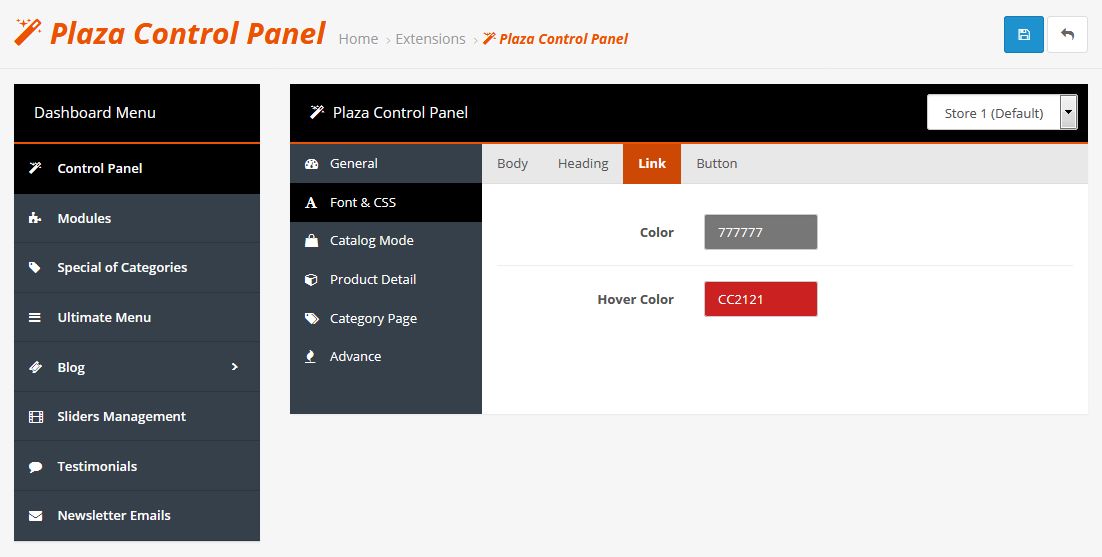Image resolution: width=1102 pixels, height=557 pixels.
Task: Switch to the Heading tab
Action: (x=583, y=164)
